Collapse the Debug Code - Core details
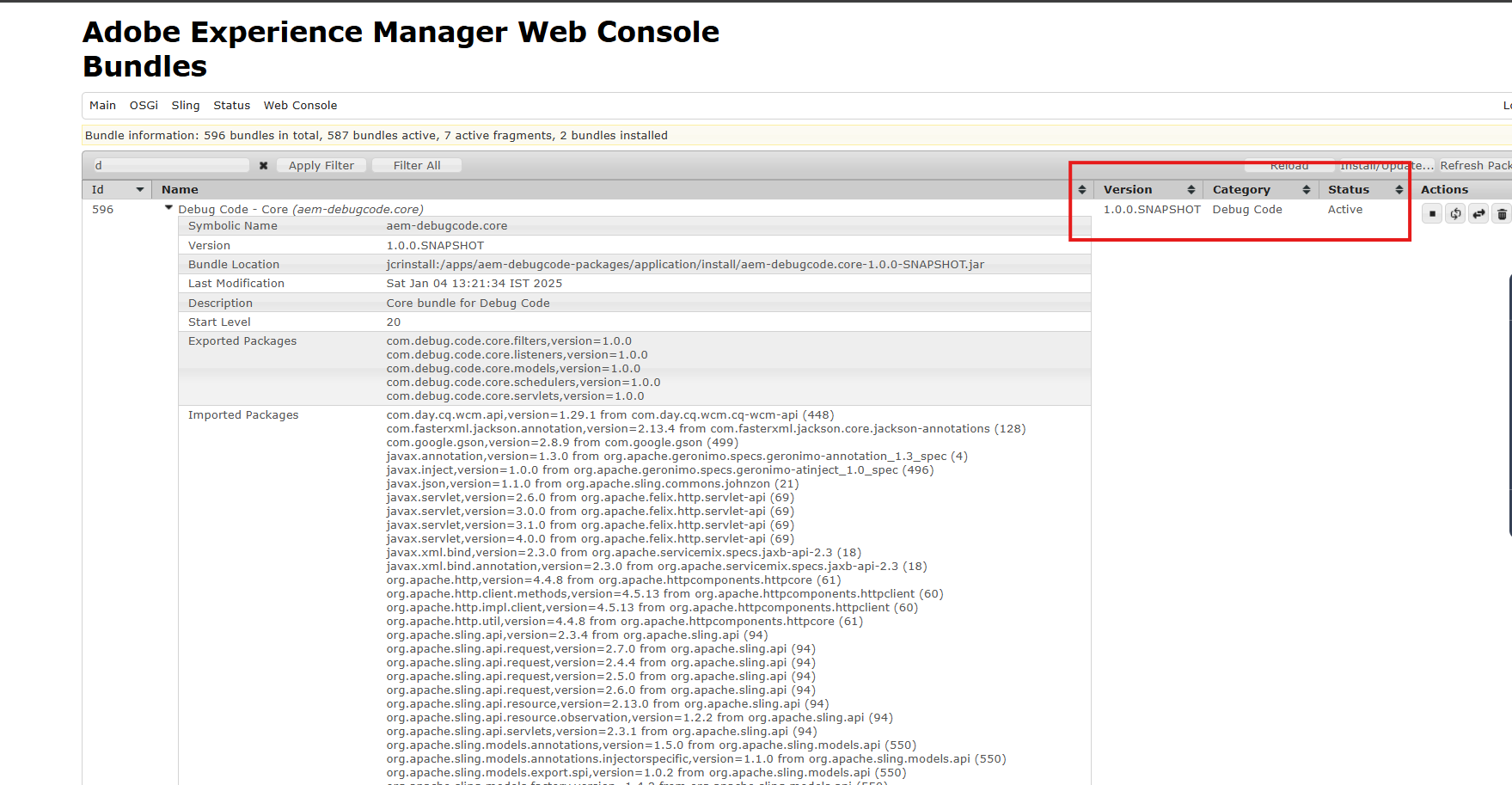This screenshot has height=785, width=1512. tap(168, 208)
